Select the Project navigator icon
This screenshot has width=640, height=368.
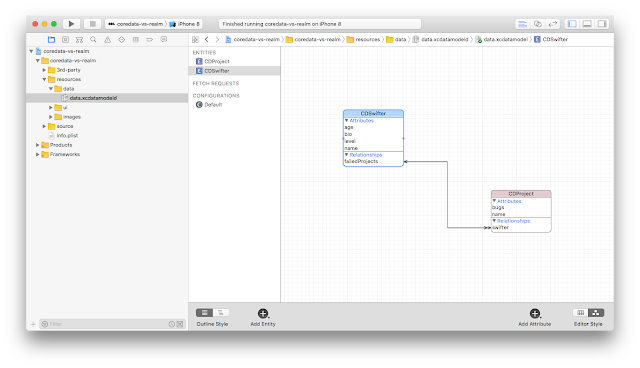click(51, 40)
